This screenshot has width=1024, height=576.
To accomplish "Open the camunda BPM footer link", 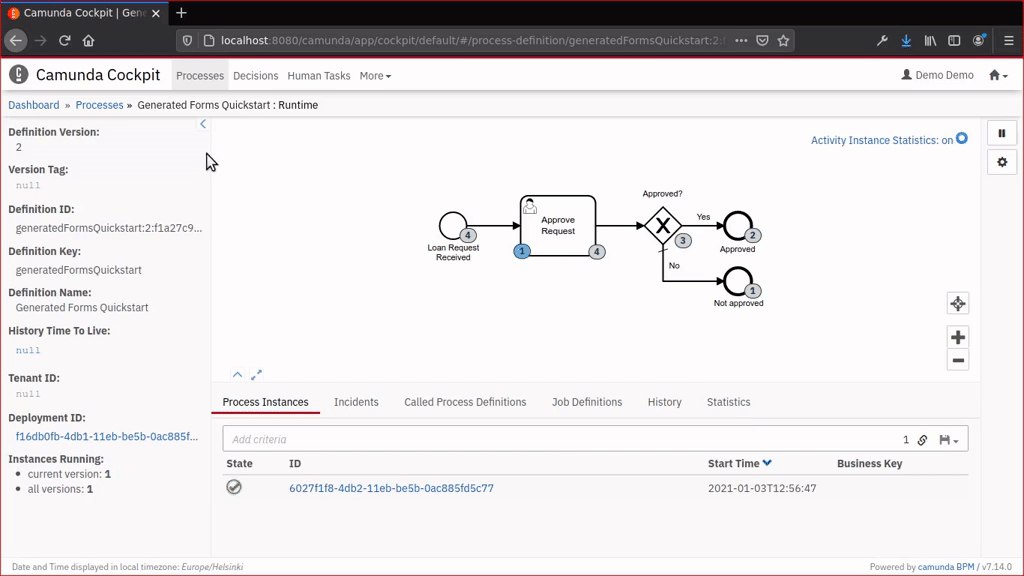I will (946, 567).
